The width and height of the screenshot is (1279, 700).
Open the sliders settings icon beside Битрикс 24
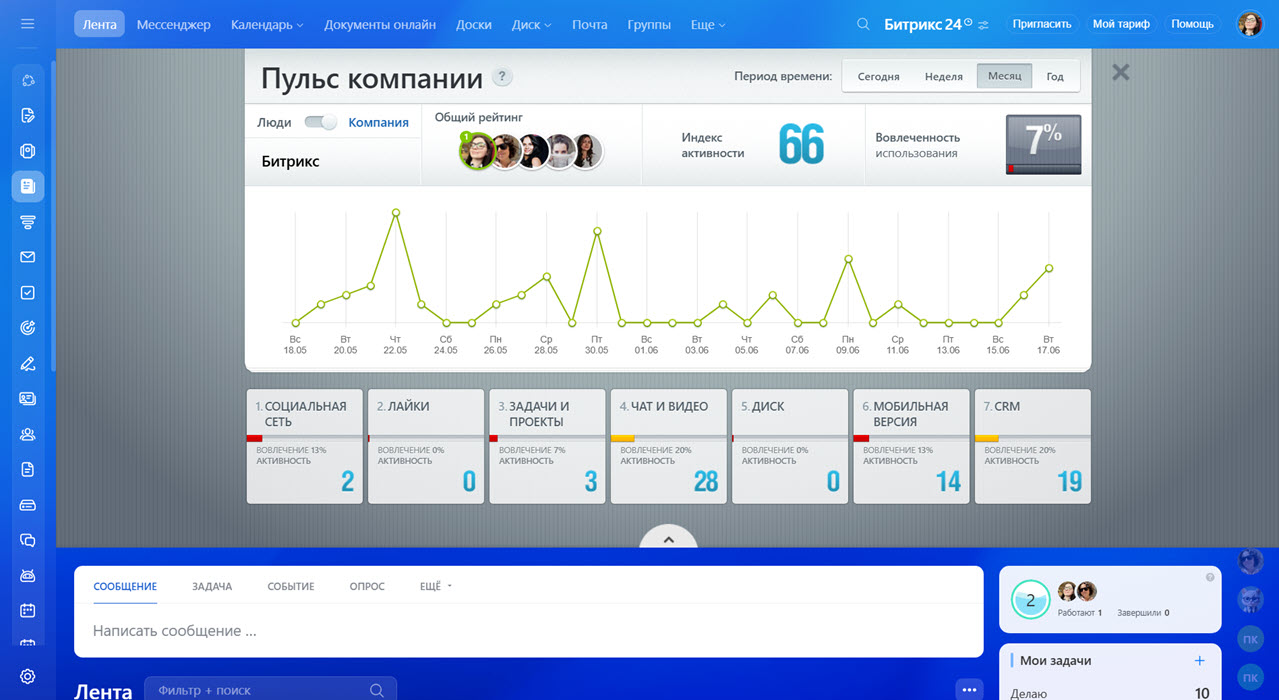tap(983, 25)
